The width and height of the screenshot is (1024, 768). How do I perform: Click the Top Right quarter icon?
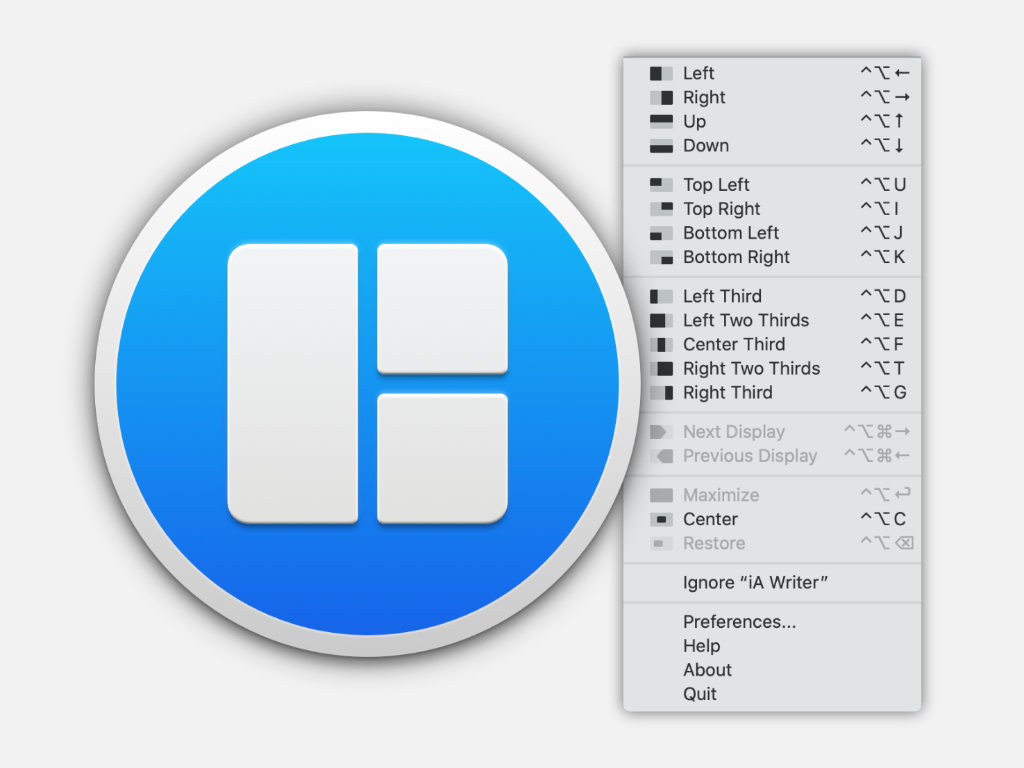[661, 209]
